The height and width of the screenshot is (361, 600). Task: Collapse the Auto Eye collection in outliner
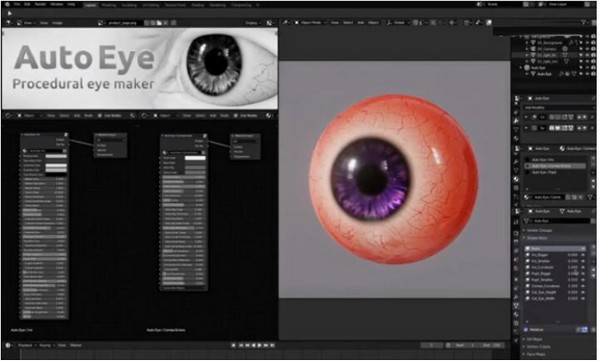point(521,68)
